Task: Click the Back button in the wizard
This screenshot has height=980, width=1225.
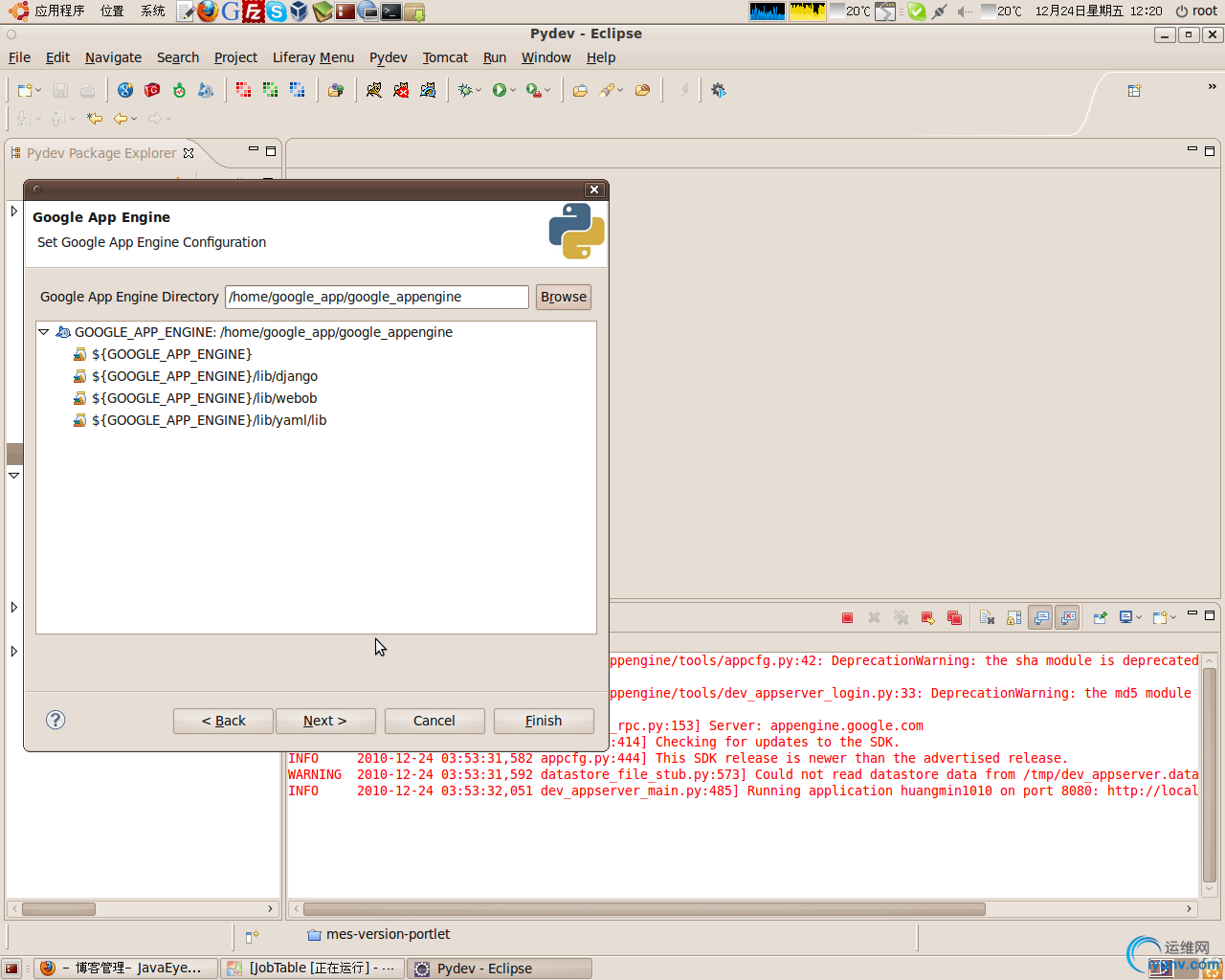Action: pyautogui.click(x=223, y=721)
